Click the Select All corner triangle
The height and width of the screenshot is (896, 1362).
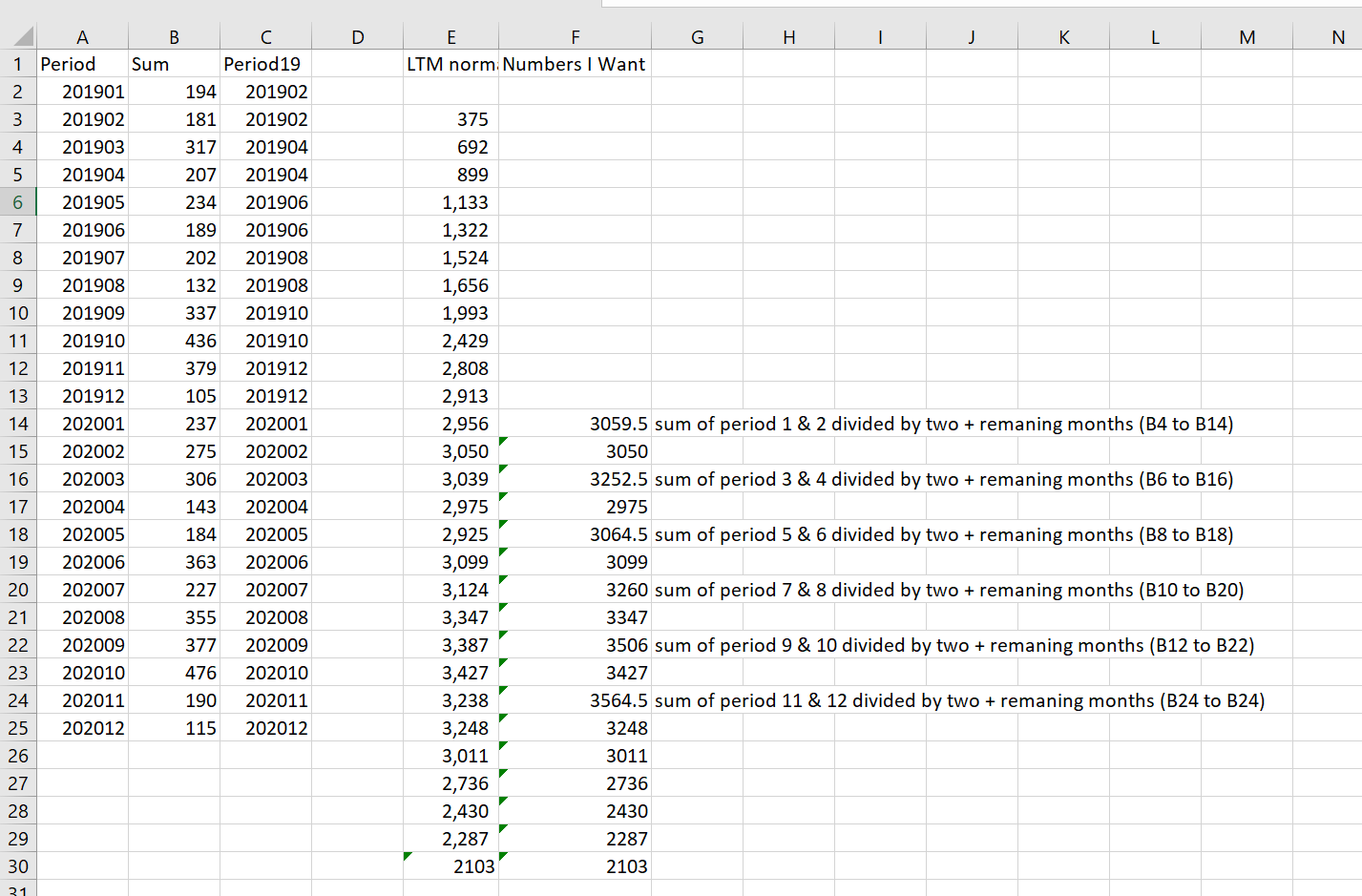(23, 37)
